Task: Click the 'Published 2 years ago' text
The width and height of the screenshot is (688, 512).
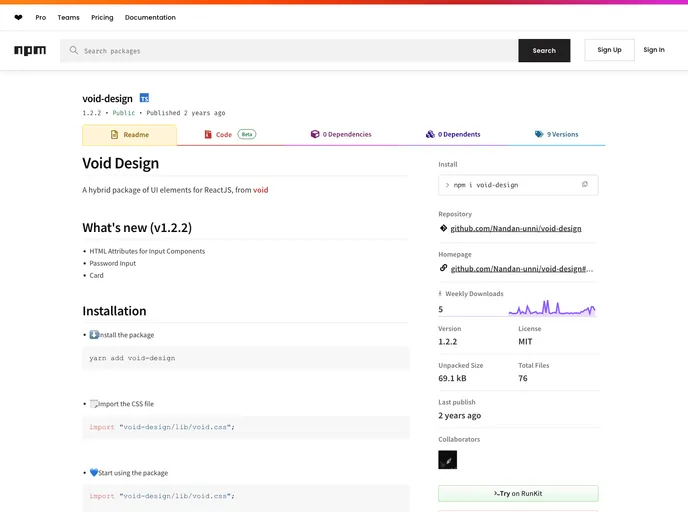Action: [186, 113]
